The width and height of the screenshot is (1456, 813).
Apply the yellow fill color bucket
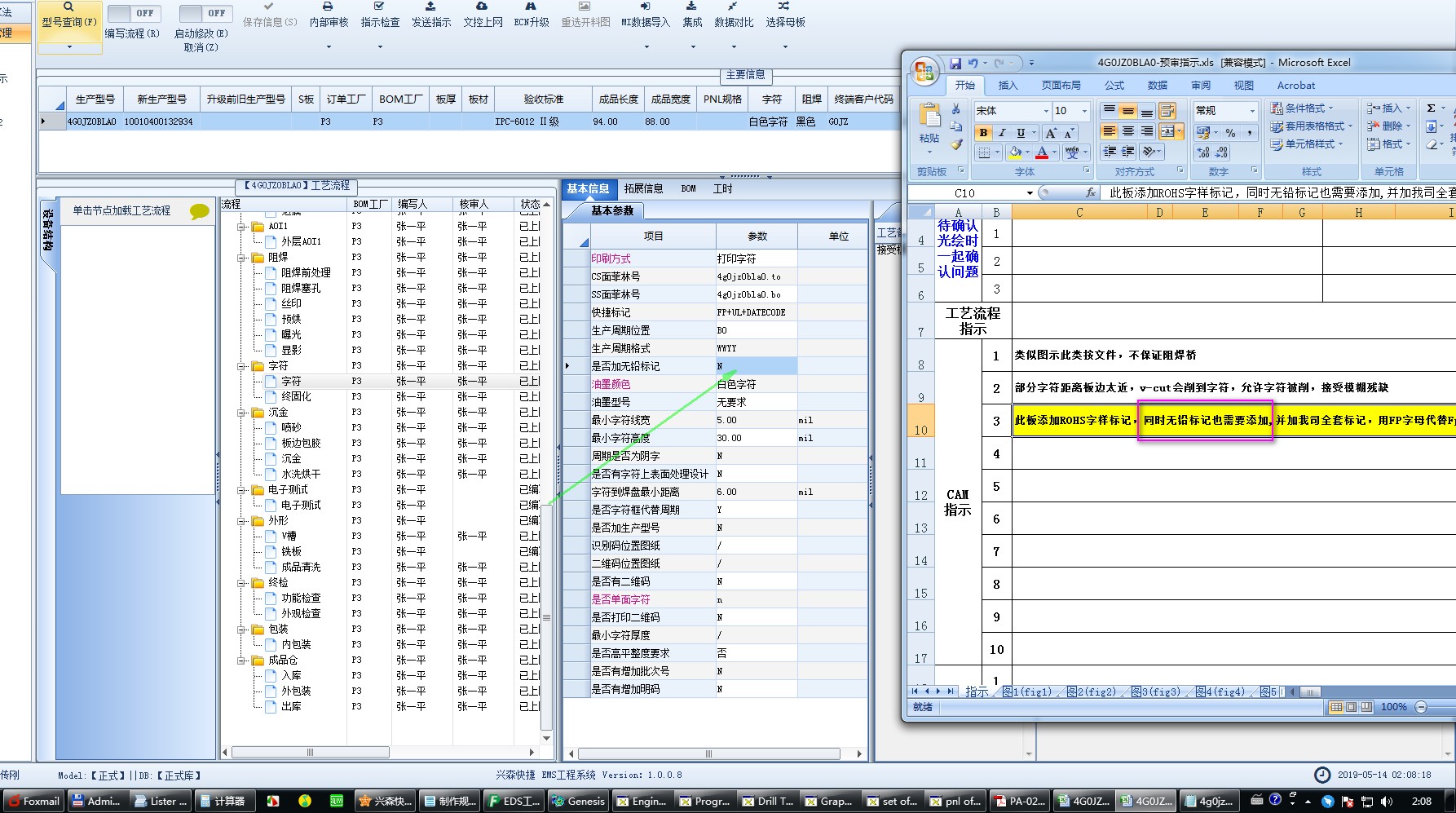click(x=1014, y=152)
